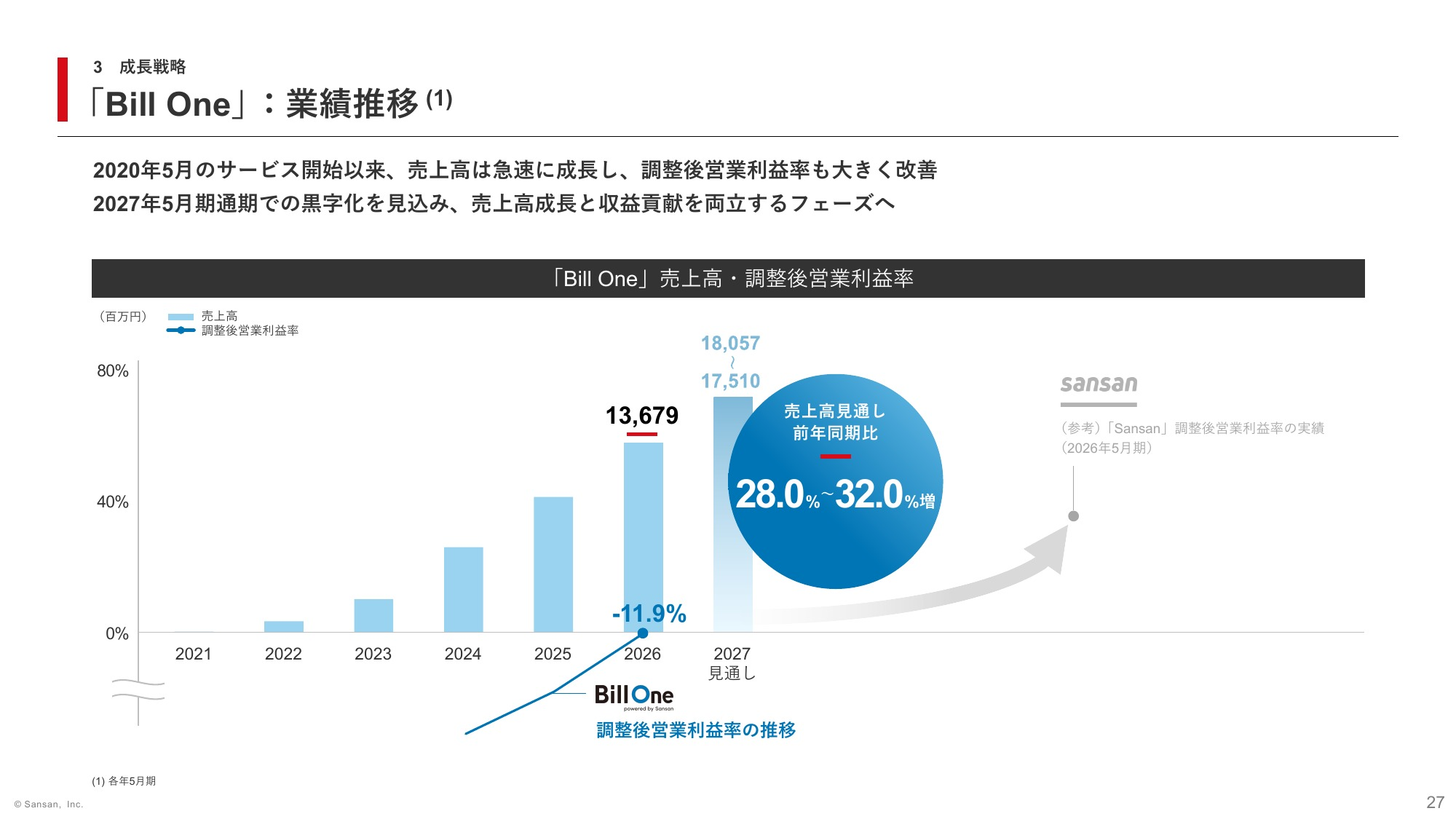Screen dimensions: 1456x819
Task: Click the dark chart title banner
Action: pos(728,278)
